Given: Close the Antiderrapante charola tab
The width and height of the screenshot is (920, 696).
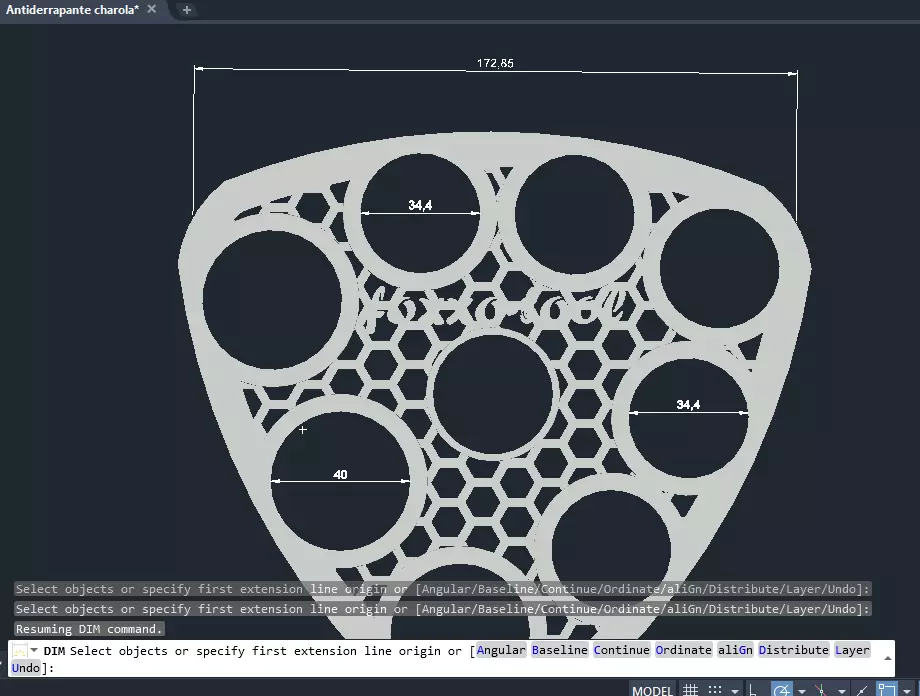Looking at the screenshot, I should pyautogui.click(x=151, y=9).
